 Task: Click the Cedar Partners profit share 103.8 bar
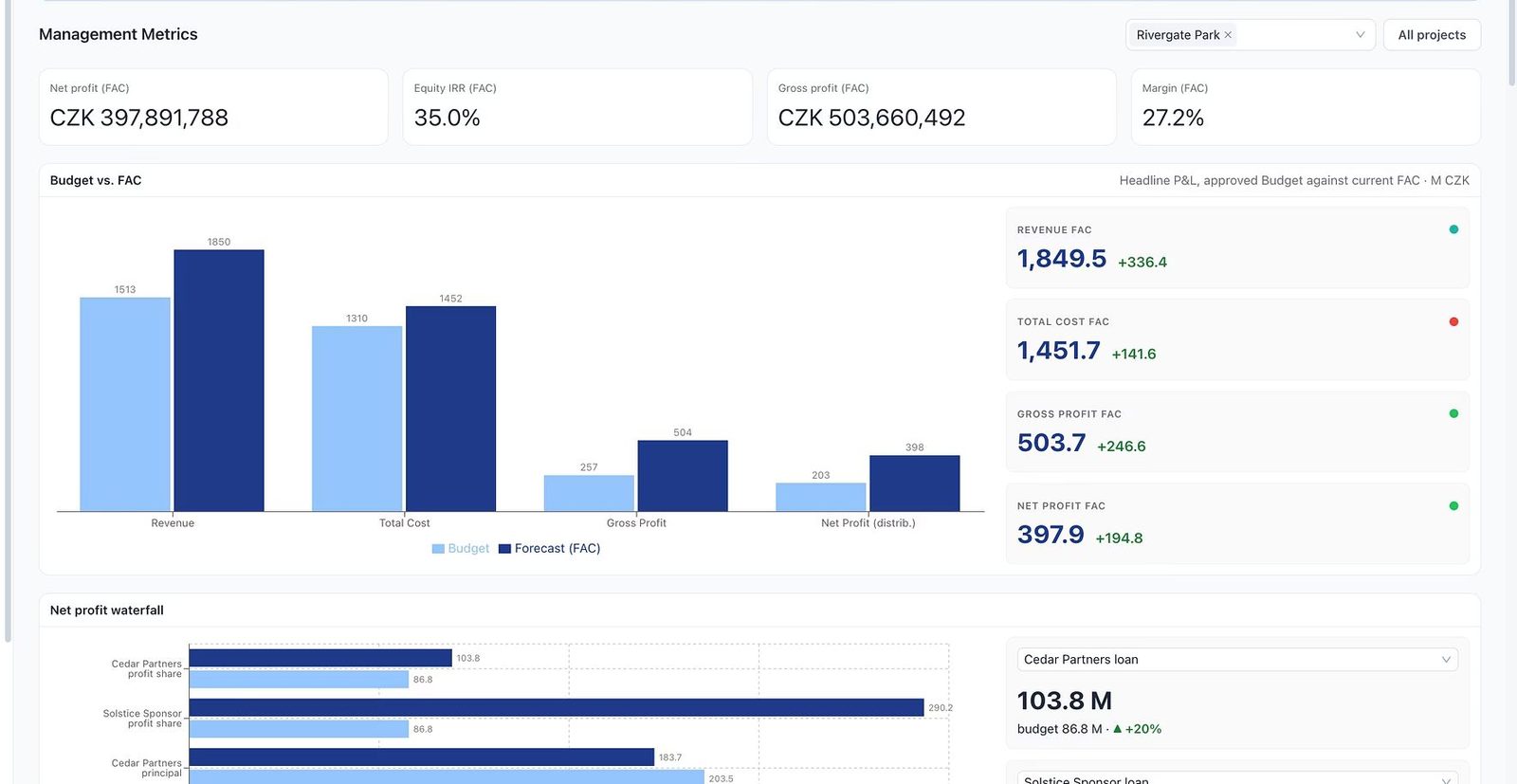[320, 658]
